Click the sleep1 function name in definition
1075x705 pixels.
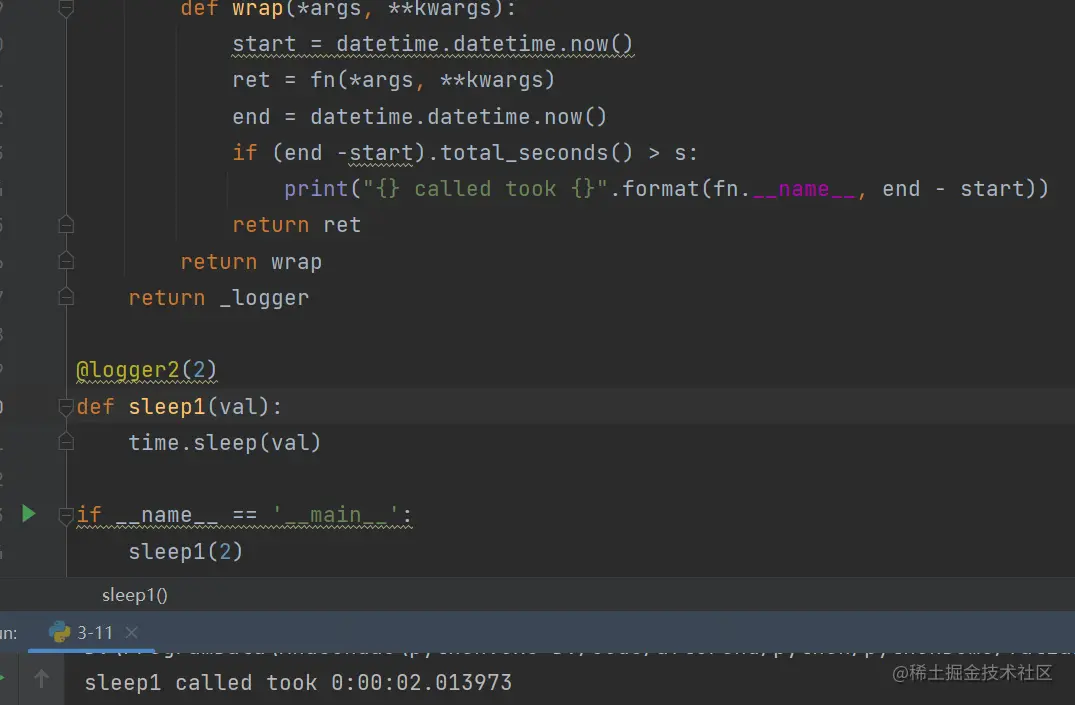pyautogui.click(x=167, y=407)
